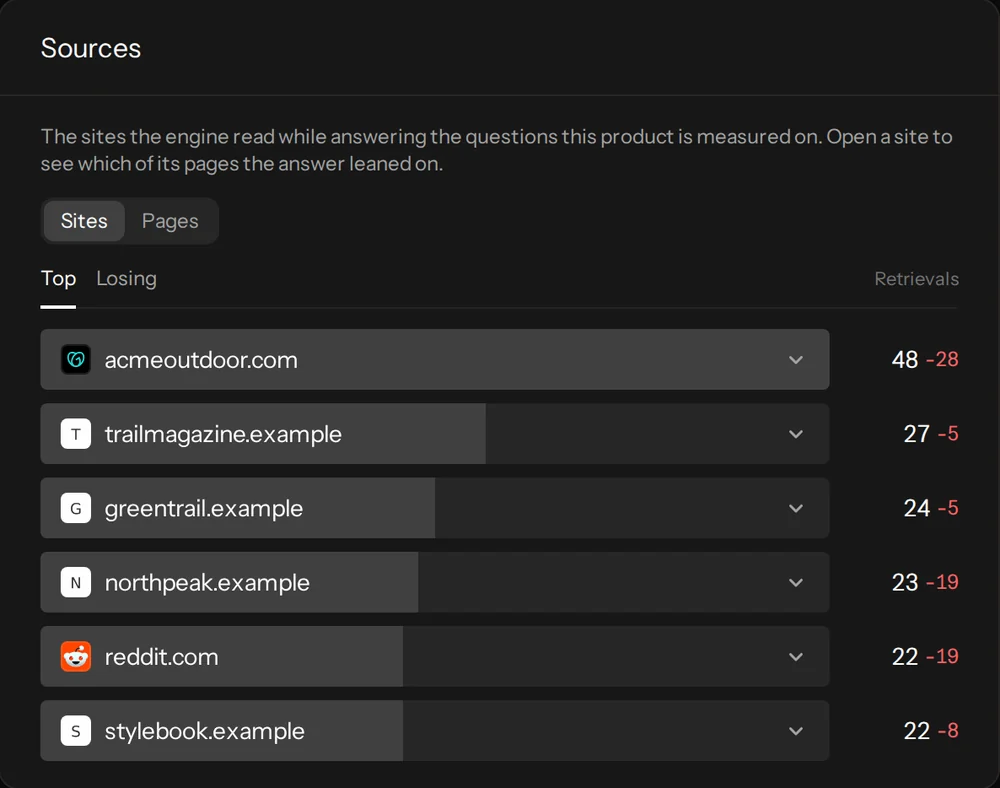Click the 24 retrievals count for greentrail.example
Image resolution: width=1000 pixels, height=788 pixels.
pos(916,508)
